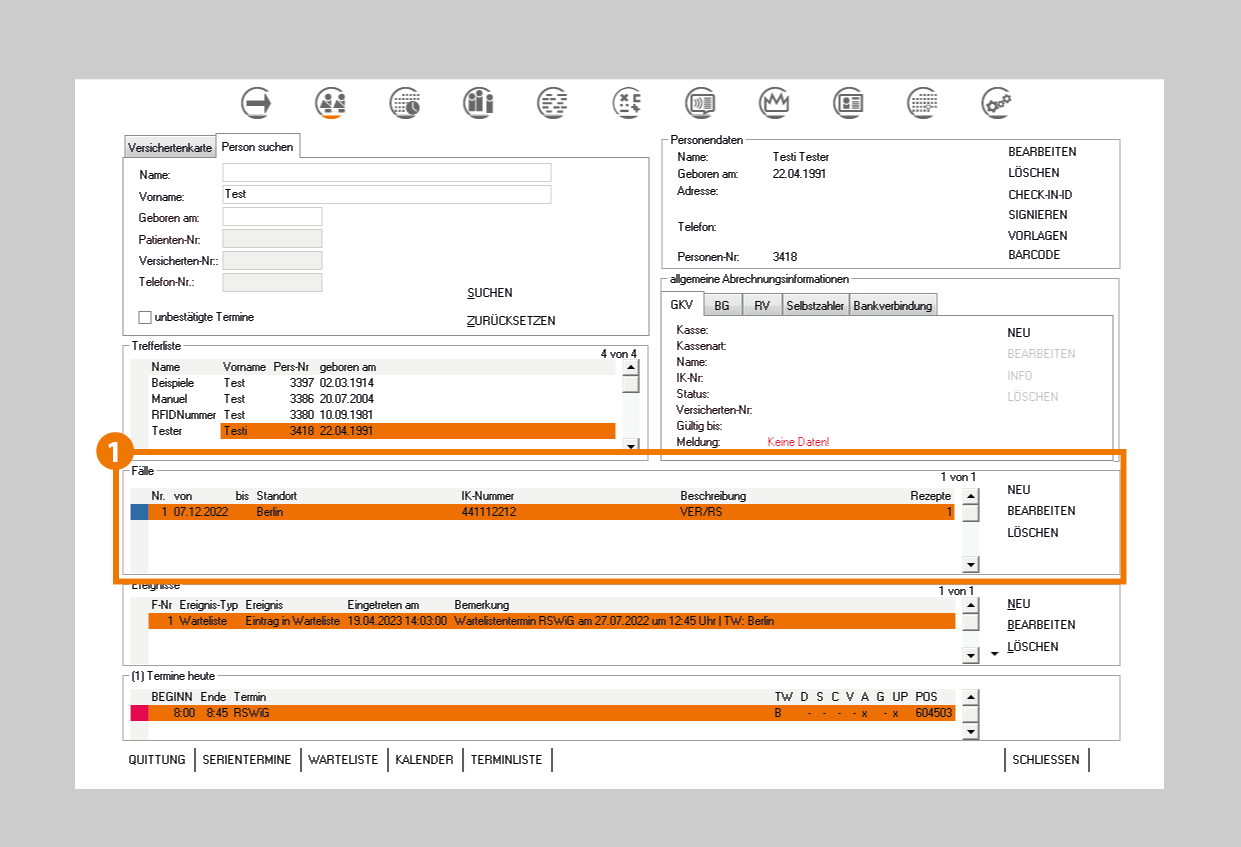The height and width of the screenshot is (847, 1241).
Task: Click the ID card toolbar icon
Action: point(849,102)
